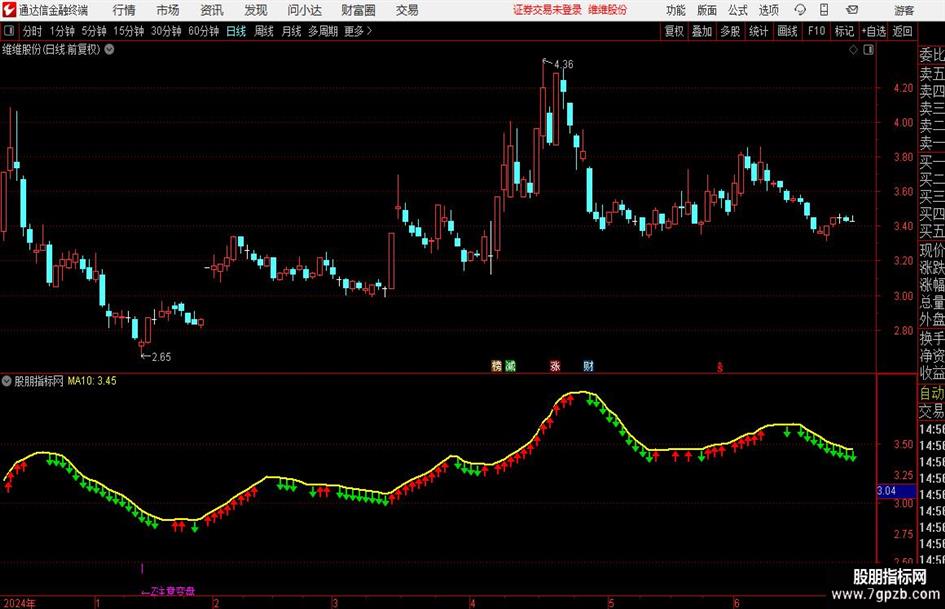
Task: Open the 资讯 menu
Action: [212, 10]
